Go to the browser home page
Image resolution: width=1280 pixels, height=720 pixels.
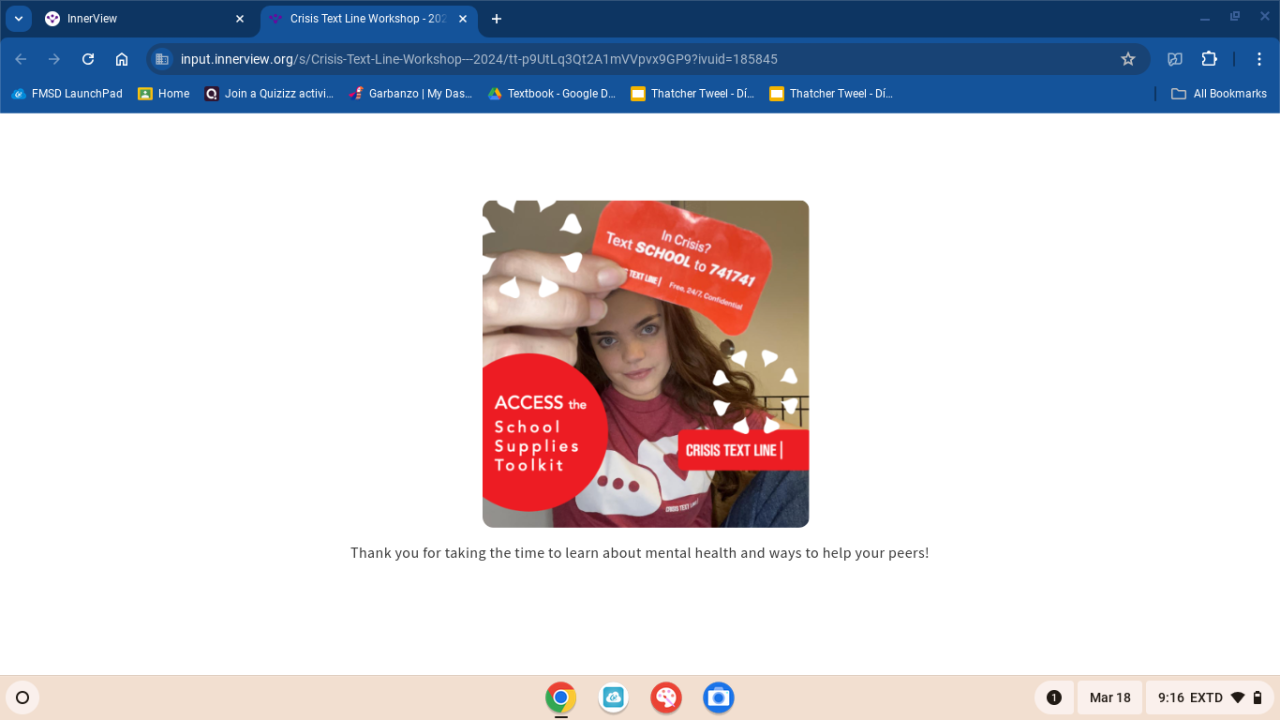(122, 59)
